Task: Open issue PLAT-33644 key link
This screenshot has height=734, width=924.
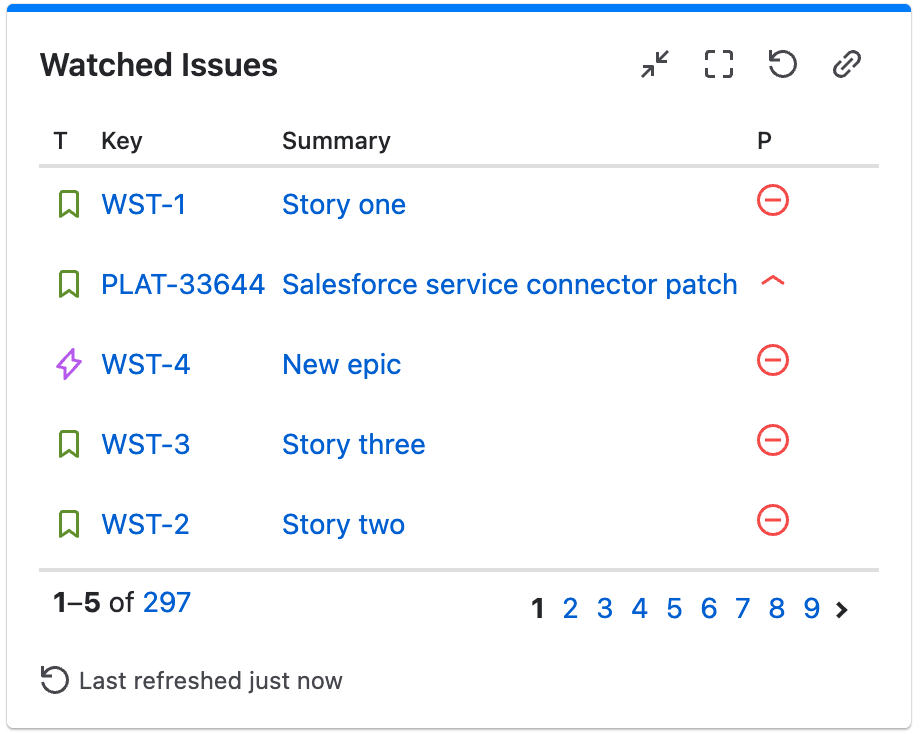Action: (183, 285)
